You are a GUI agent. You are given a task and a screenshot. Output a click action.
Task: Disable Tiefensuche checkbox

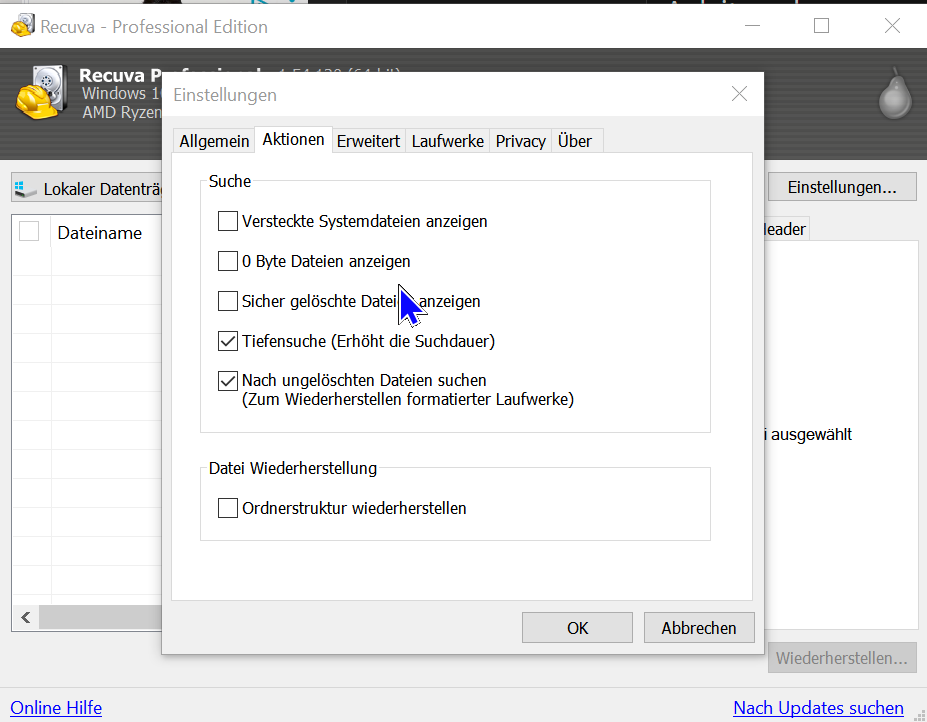tap(228, 341)
